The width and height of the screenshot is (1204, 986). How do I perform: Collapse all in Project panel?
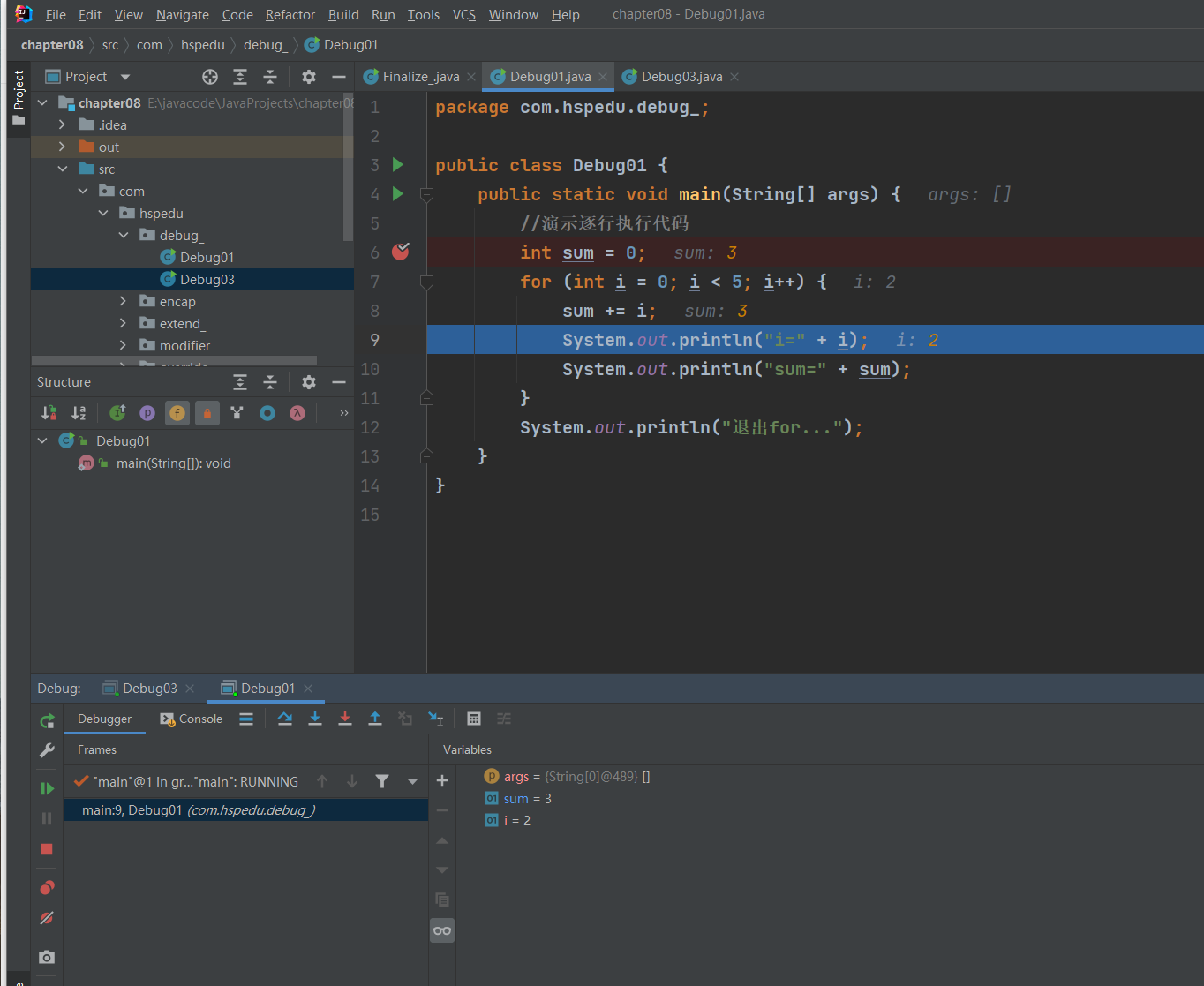270,77
